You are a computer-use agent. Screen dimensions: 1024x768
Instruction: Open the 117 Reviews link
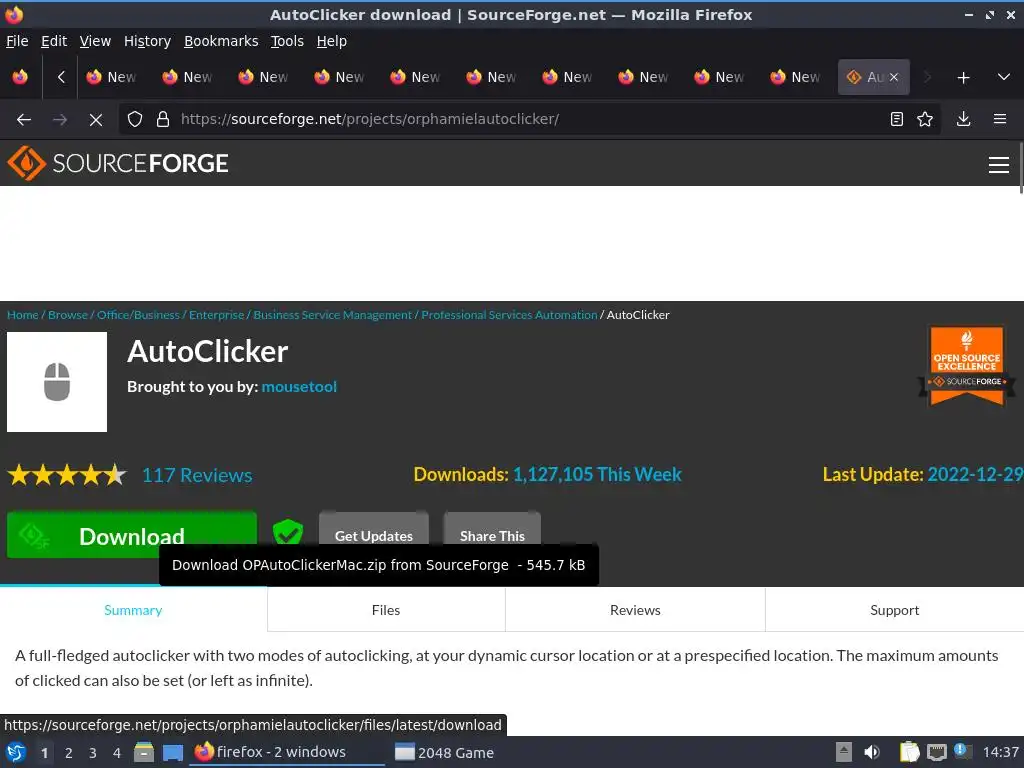(x=197, y=475)
